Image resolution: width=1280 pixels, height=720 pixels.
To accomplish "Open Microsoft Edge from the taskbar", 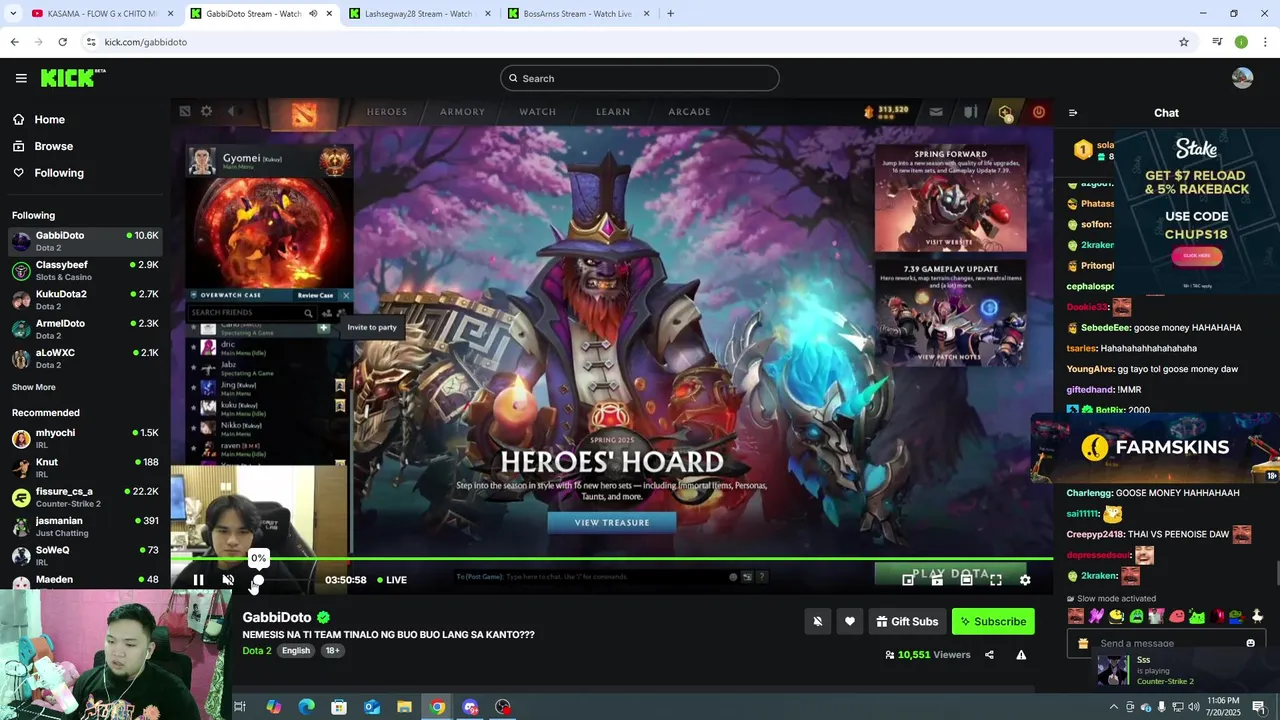I will pos(306,707).
